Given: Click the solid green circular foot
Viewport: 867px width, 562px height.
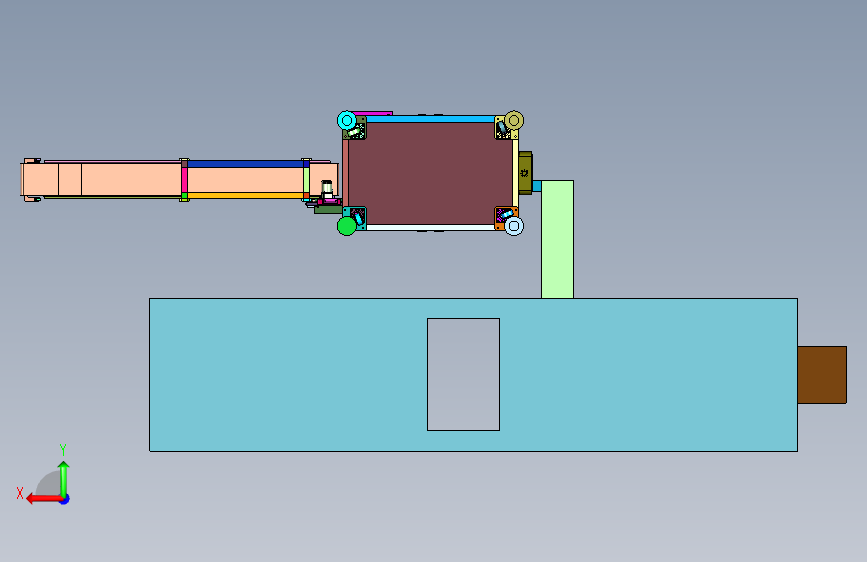Looking at the screenshot, I should coord(347,226).
